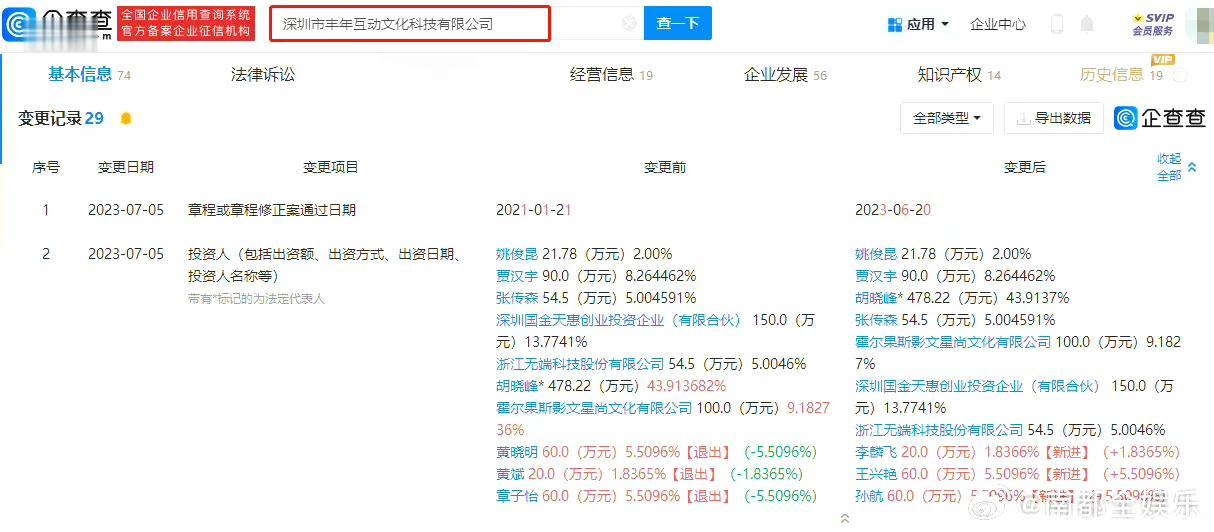1214x532 pixels.
Task: Open 黄斌 exited investor link
Action: pos(509,474)
